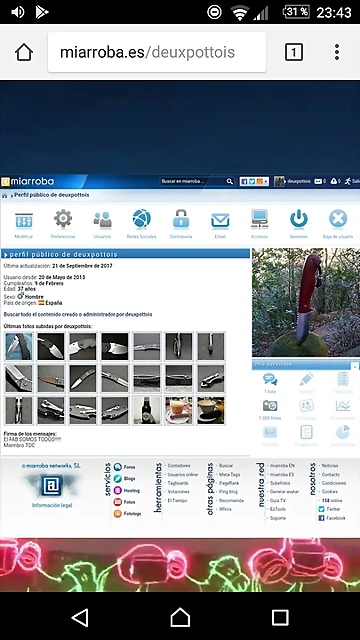This screenshot has width=360, height=640.
Task: Click Buscar todo el contenido creado link
Action: 78,315
